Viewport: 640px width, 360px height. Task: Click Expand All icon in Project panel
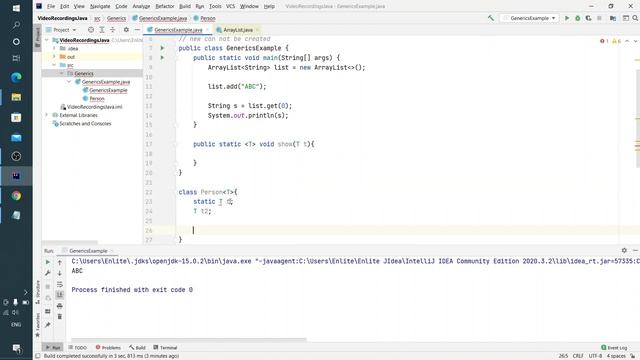coord(102,30)
